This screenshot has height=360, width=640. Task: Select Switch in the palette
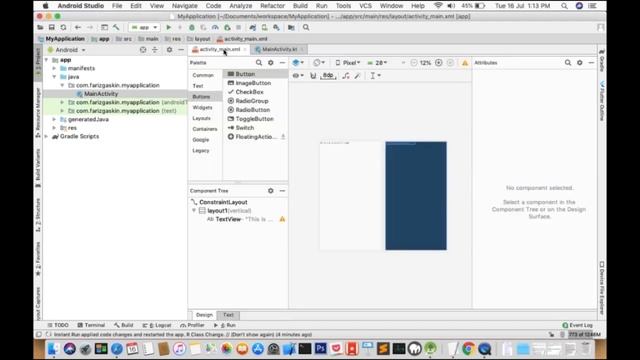[245, 128]
